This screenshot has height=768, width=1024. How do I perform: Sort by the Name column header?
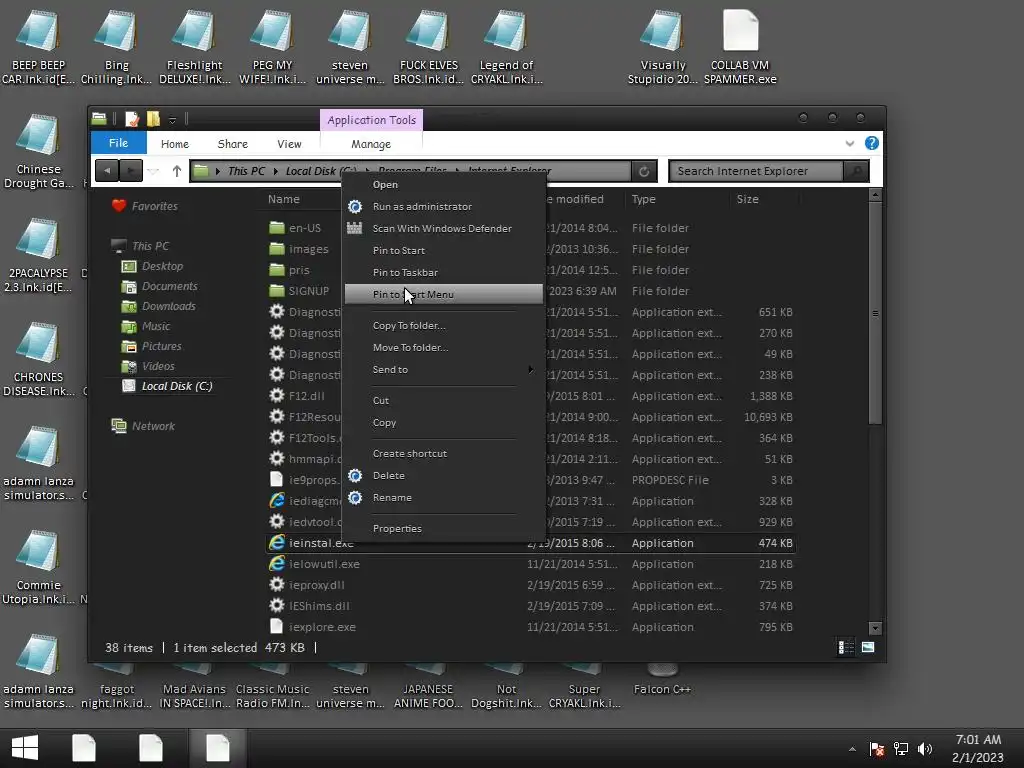click(283, 199)
